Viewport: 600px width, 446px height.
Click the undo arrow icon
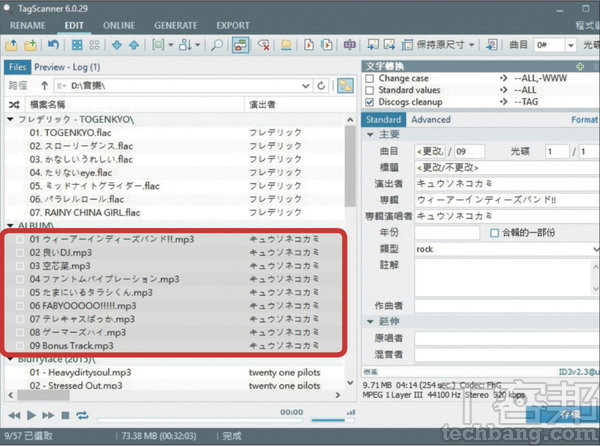click(x=53, y=45)
